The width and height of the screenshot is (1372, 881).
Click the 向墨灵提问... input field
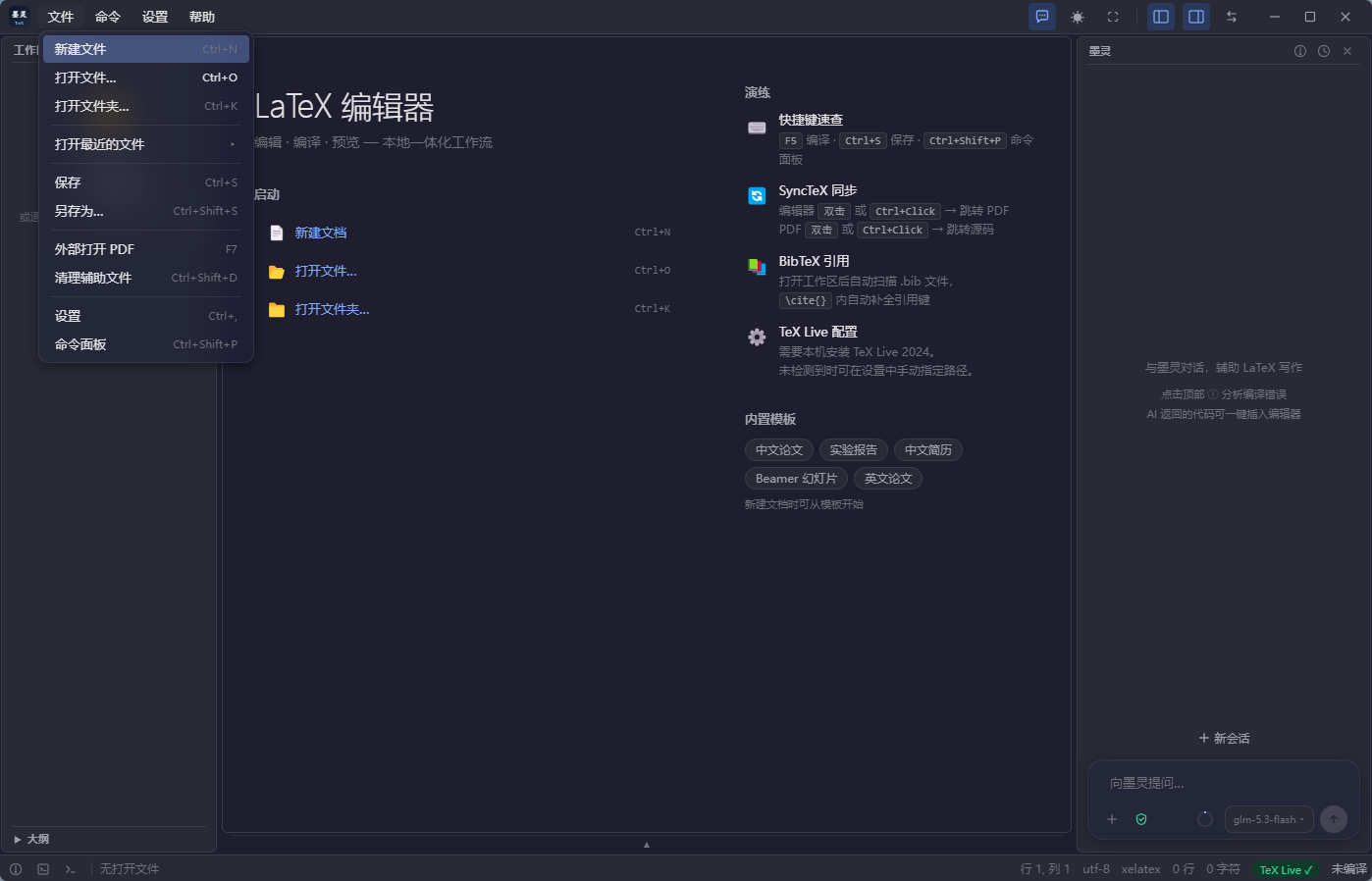point(1224,783)
